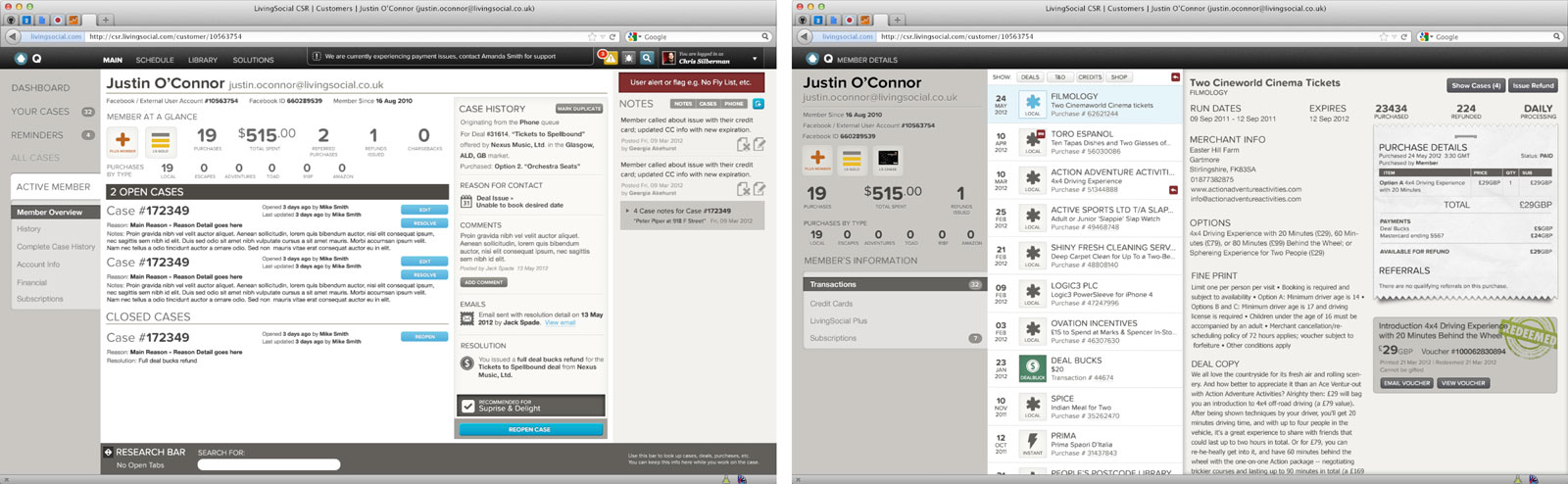Toggle the Shop filter in transaction list
This screenshot has height=484, width=1568.
[x=1119, y=76]
